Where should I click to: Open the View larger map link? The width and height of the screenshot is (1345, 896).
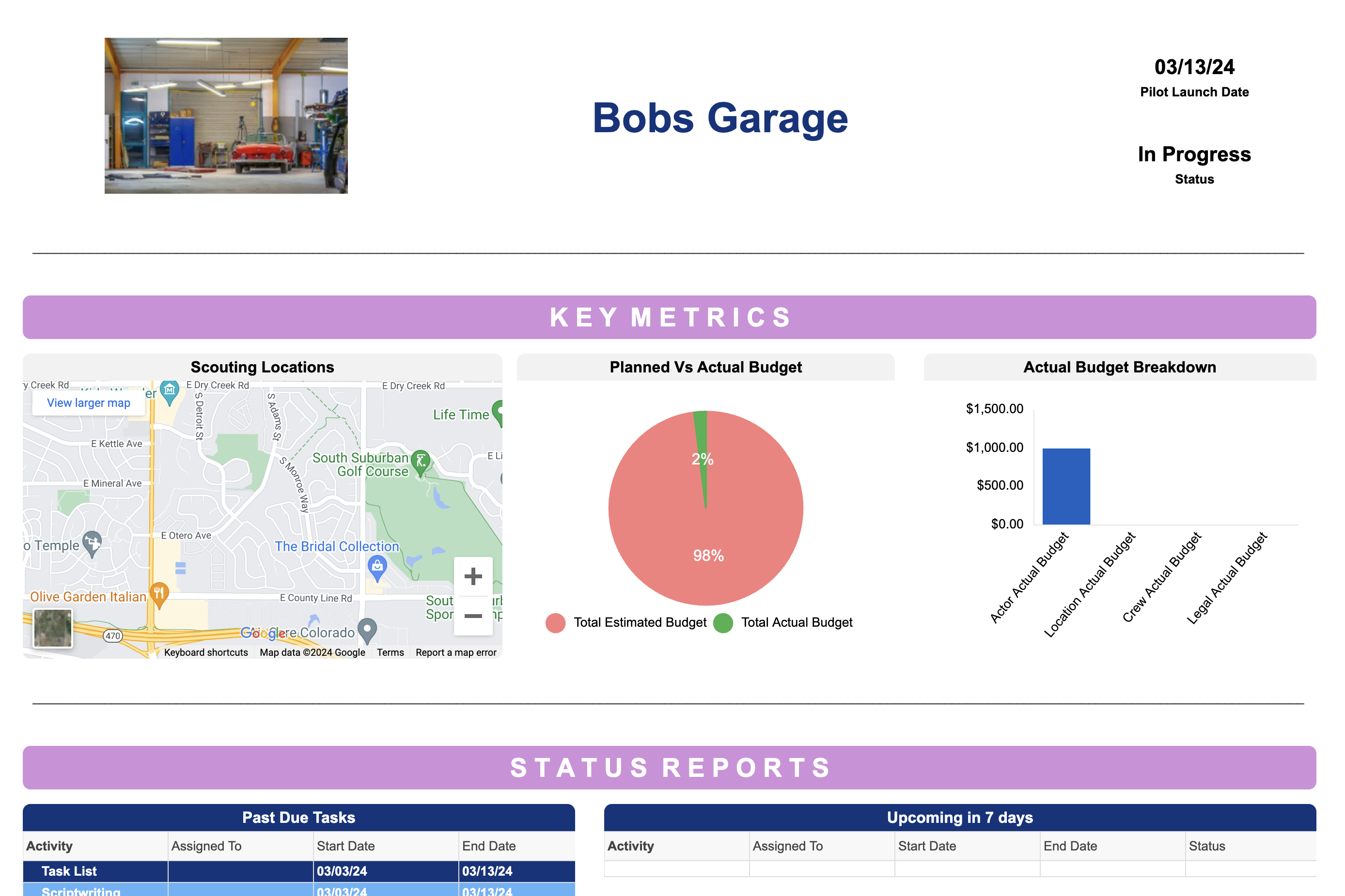pos(89,403)
